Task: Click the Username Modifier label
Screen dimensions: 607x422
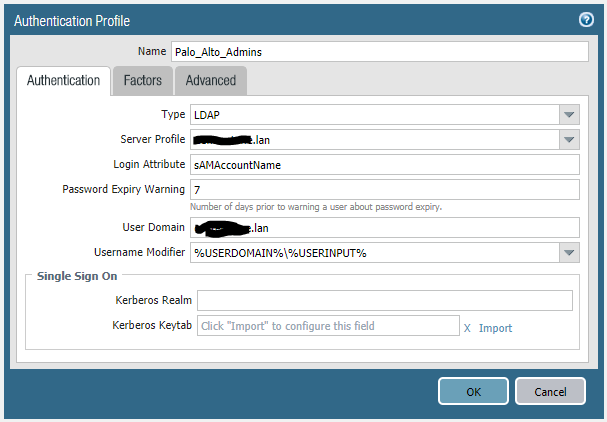Action: [x=139, y=252]
